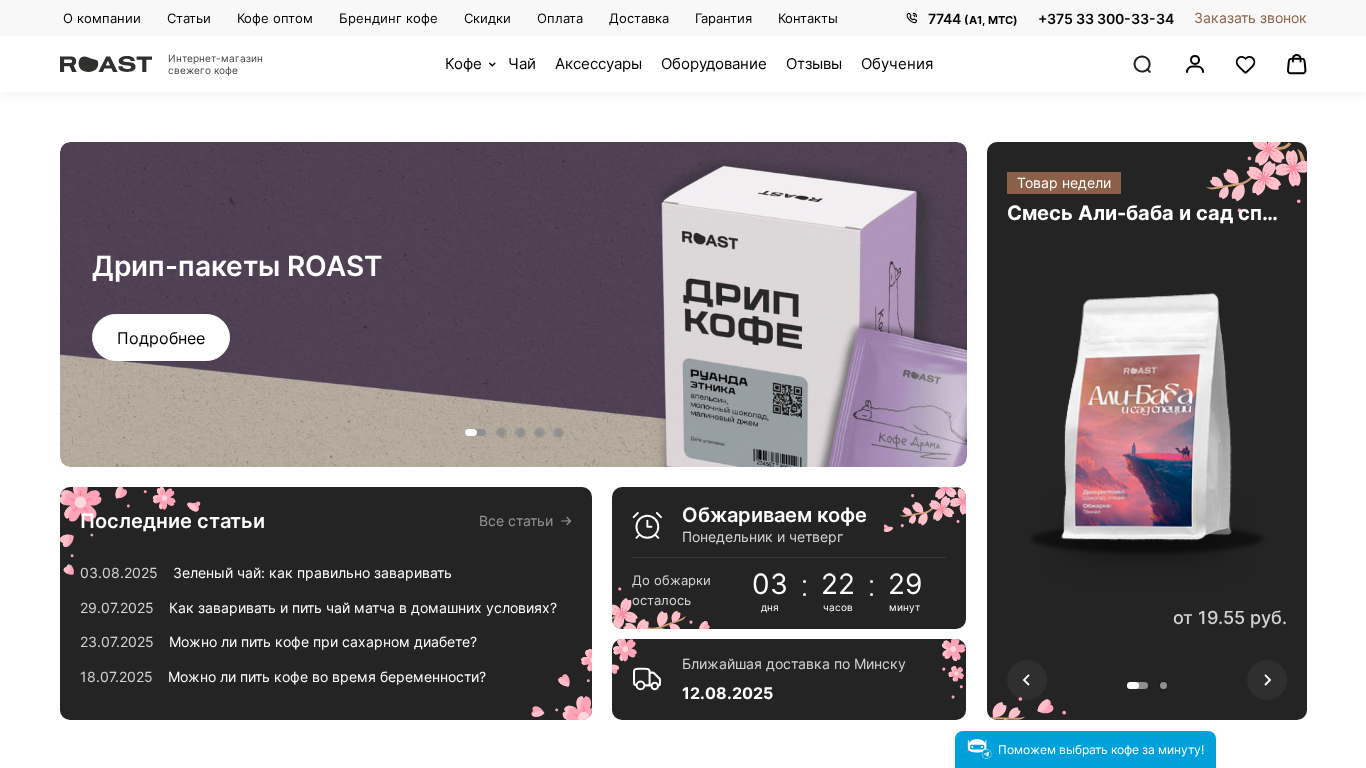Open the search icon in header
The image size is (1366, 768).
1142,64
